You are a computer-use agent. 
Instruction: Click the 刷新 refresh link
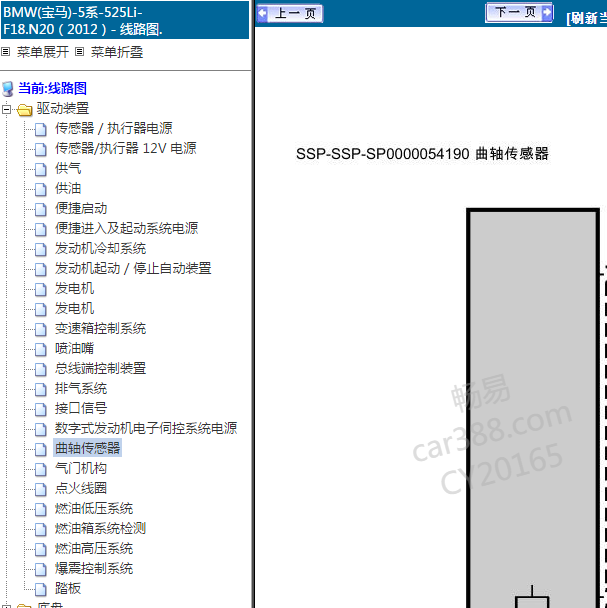point(586,18)
